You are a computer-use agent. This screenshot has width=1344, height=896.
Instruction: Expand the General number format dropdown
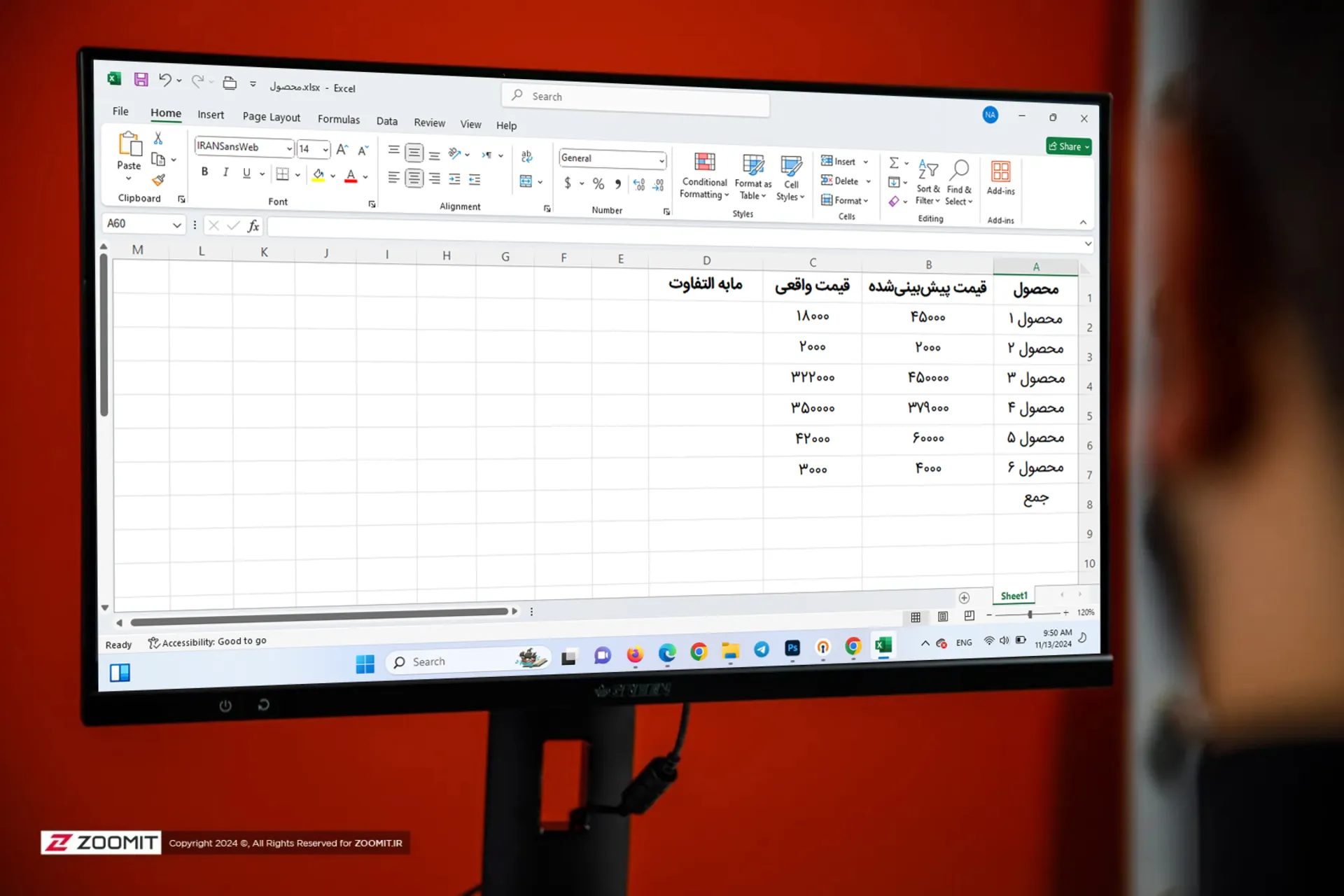coord(661,161)
